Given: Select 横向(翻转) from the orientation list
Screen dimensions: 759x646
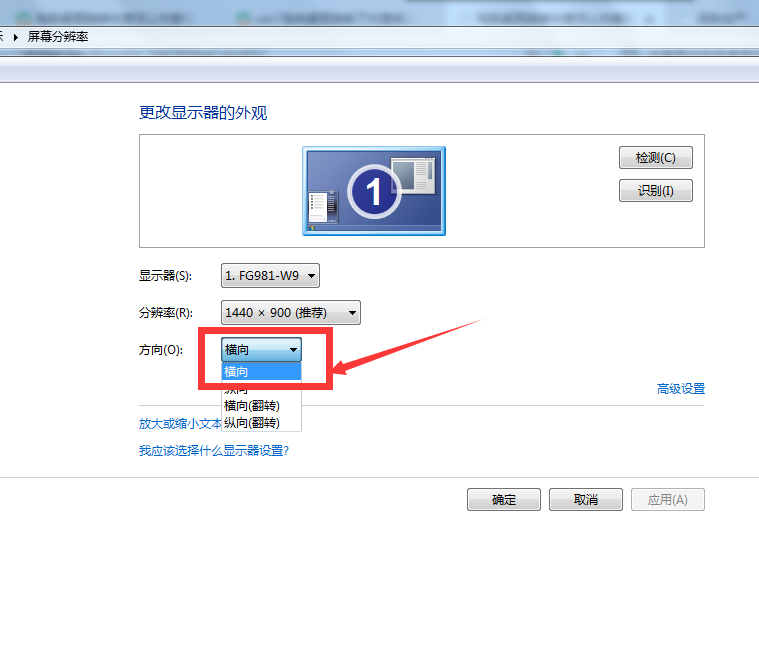Looking at the screenshot, I should [x=251, y=405].
